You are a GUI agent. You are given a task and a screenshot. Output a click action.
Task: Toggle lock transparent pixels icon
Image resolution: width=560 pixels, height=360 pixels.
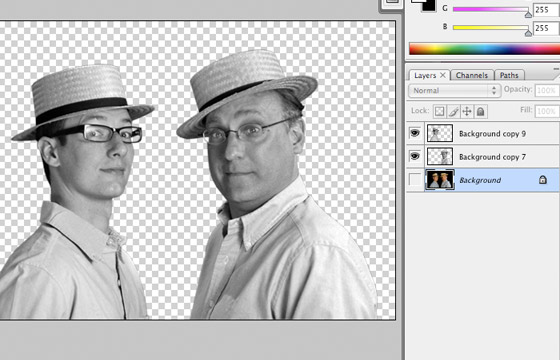pos(440,111)
